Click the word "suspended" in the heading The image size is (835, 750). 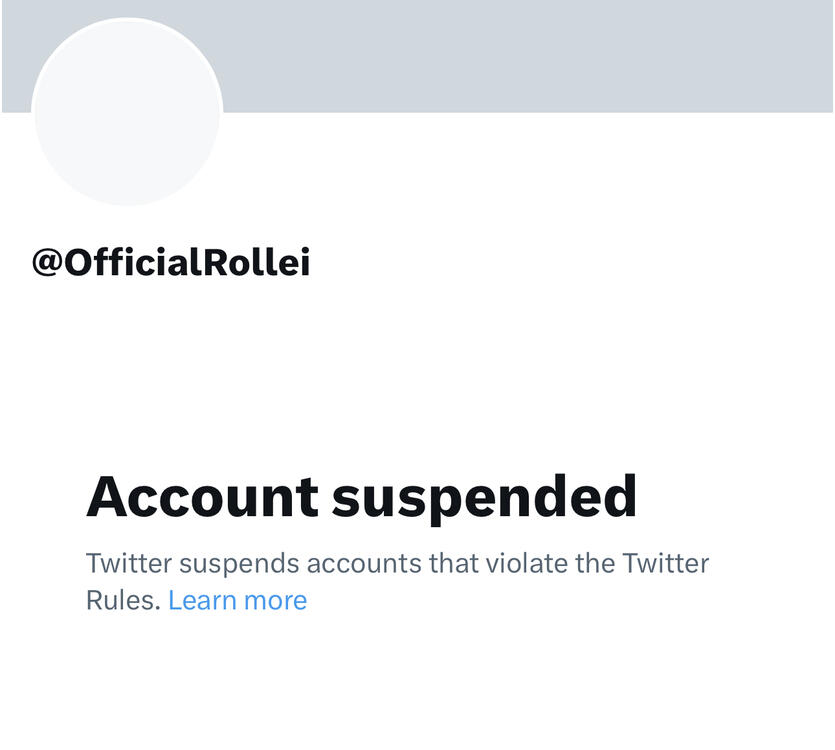coord(484,495)
